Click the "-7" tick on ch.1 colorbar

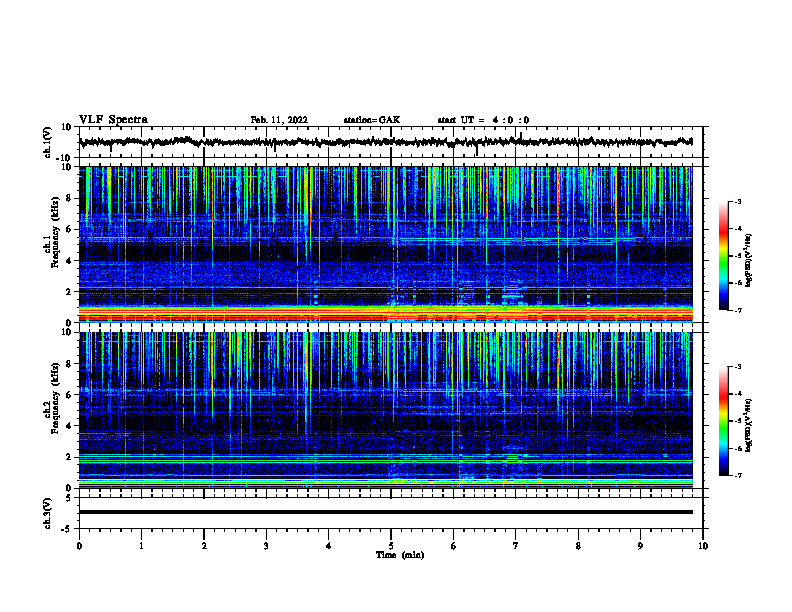[738, 310]
